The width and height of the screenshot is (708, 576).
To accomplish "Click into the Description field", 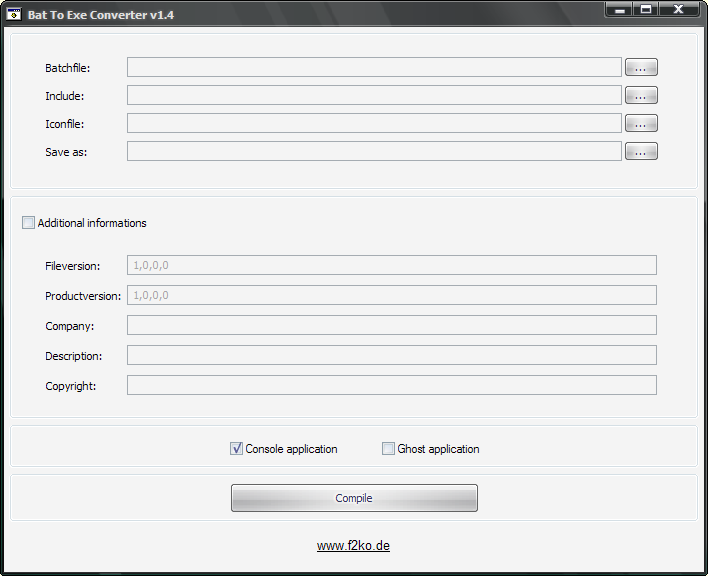I will [x=392, y=355].
